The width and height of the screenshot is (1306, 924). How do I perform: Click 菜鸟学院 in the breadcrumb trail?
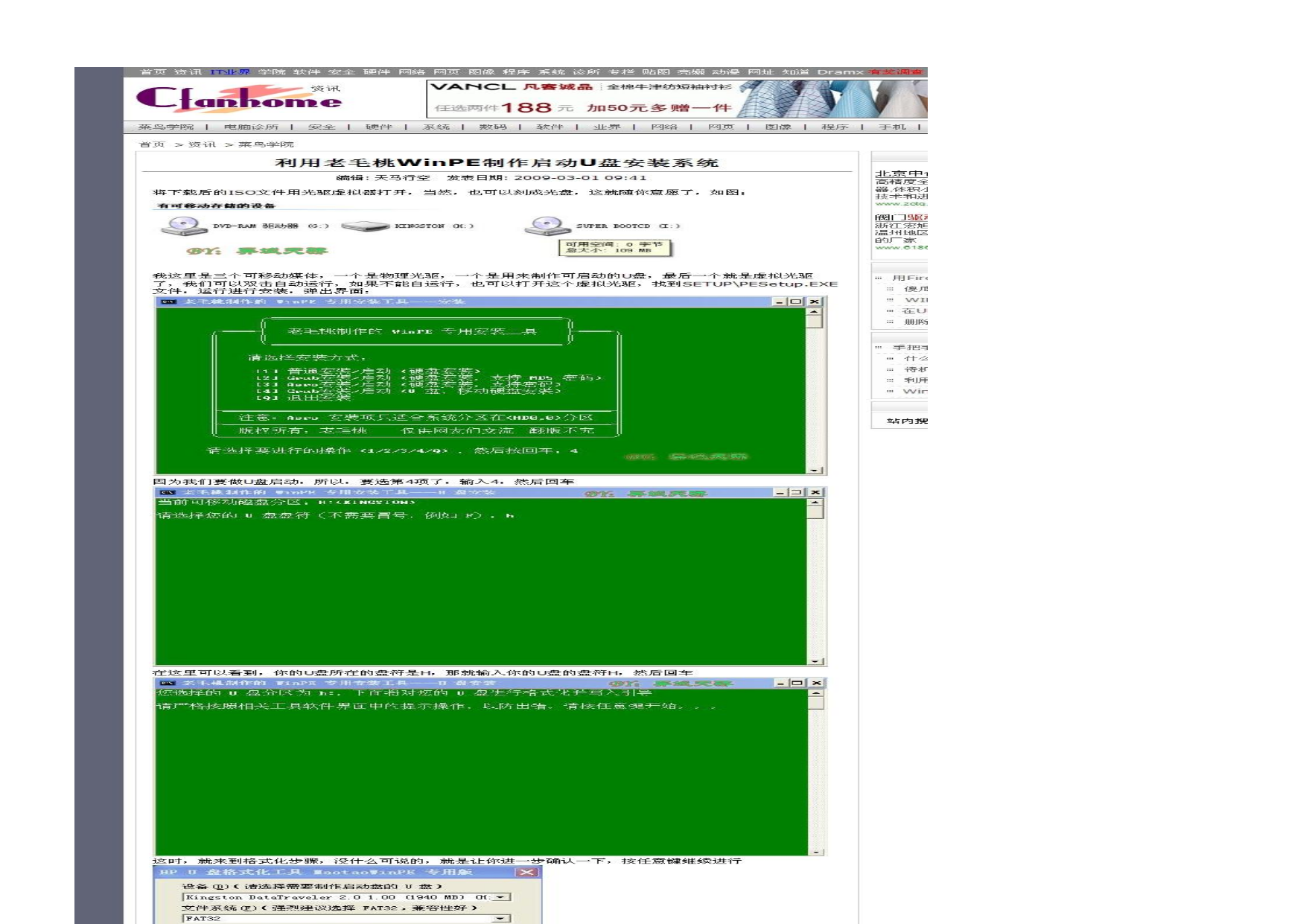pos(266,144)
